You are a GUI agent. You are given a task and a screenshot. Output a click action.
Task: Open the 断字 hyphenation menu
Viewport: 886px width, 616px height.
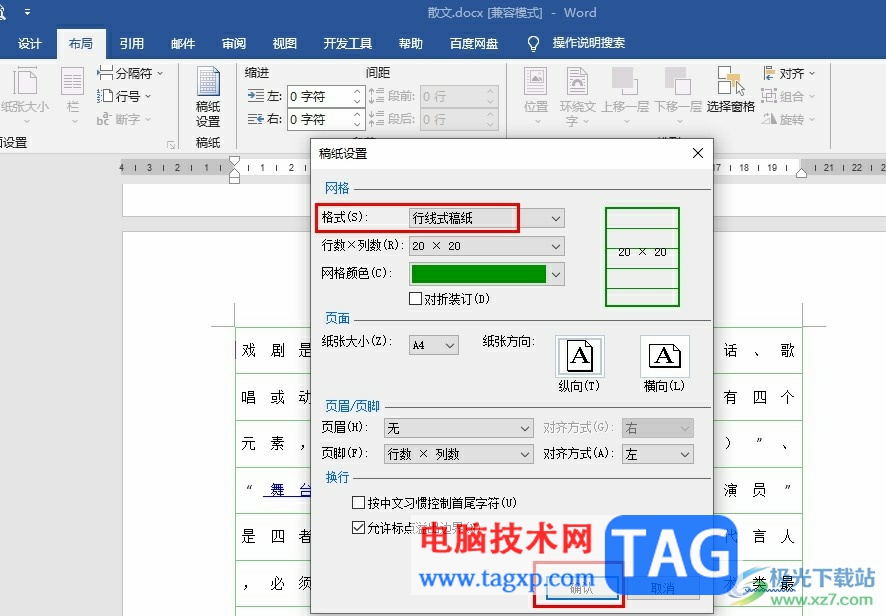tap(124, 119)
